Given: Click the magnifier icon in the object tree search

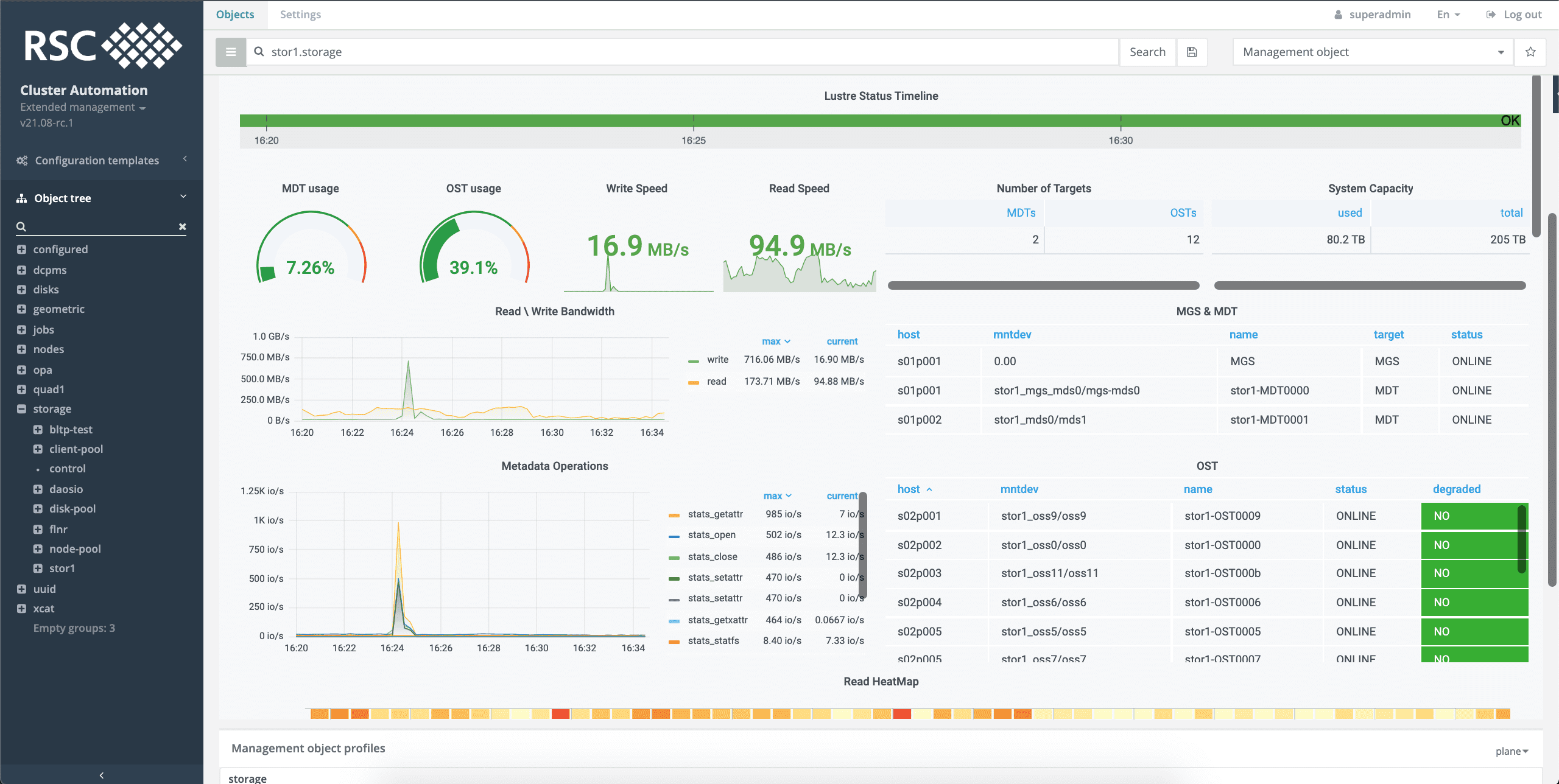Looking at the screenshot, I should pyautogui.click(x=20, y=226).
